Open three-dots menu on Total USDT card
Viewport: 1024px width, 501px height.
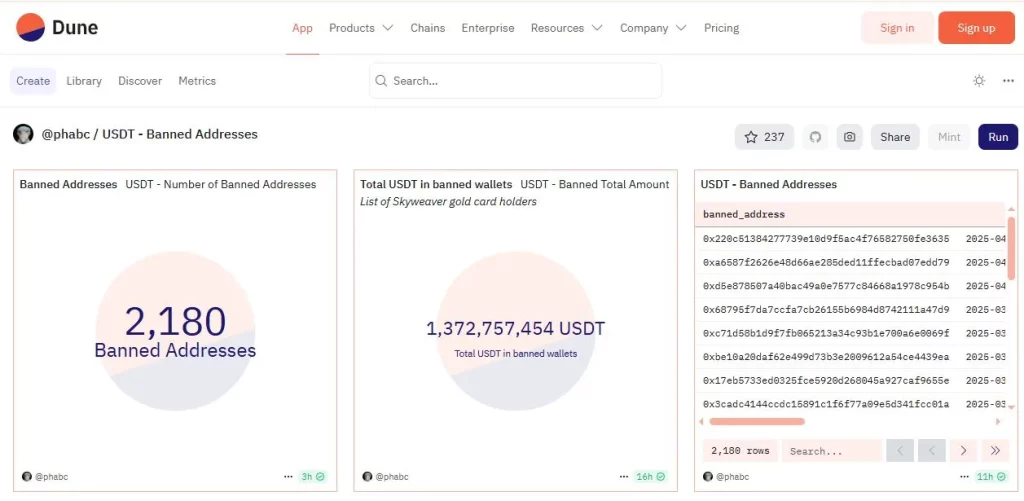point(624,477)
